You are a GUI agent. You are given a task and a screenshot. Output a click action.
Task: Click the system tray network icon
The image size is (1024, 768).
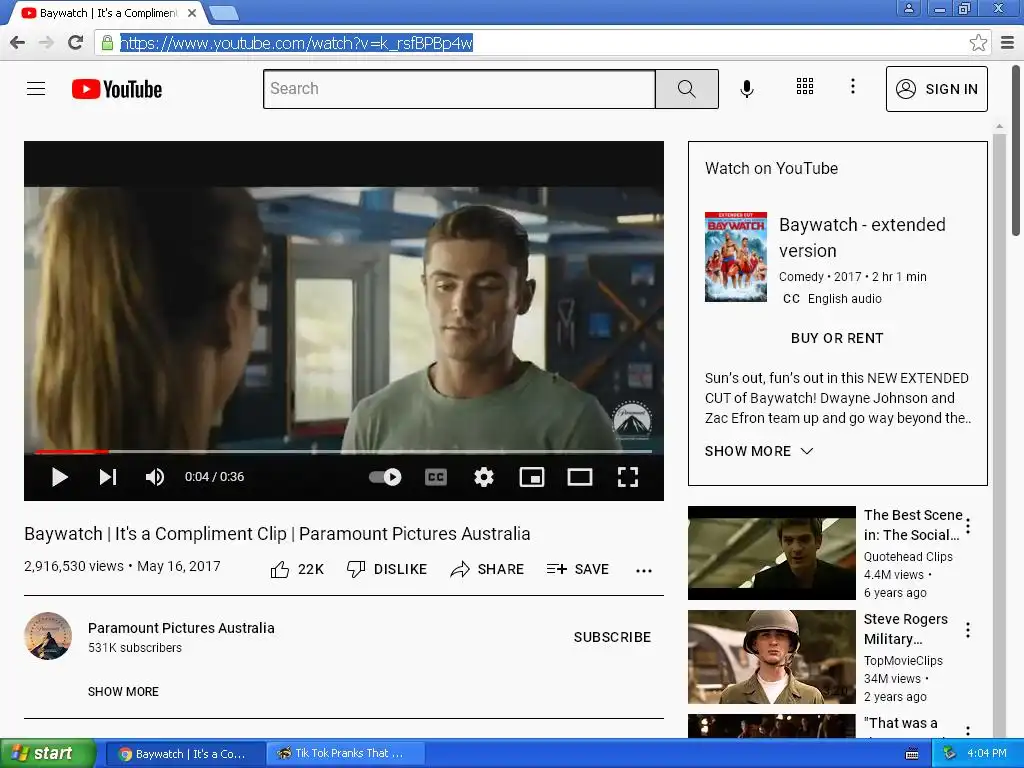coord(949,754)
